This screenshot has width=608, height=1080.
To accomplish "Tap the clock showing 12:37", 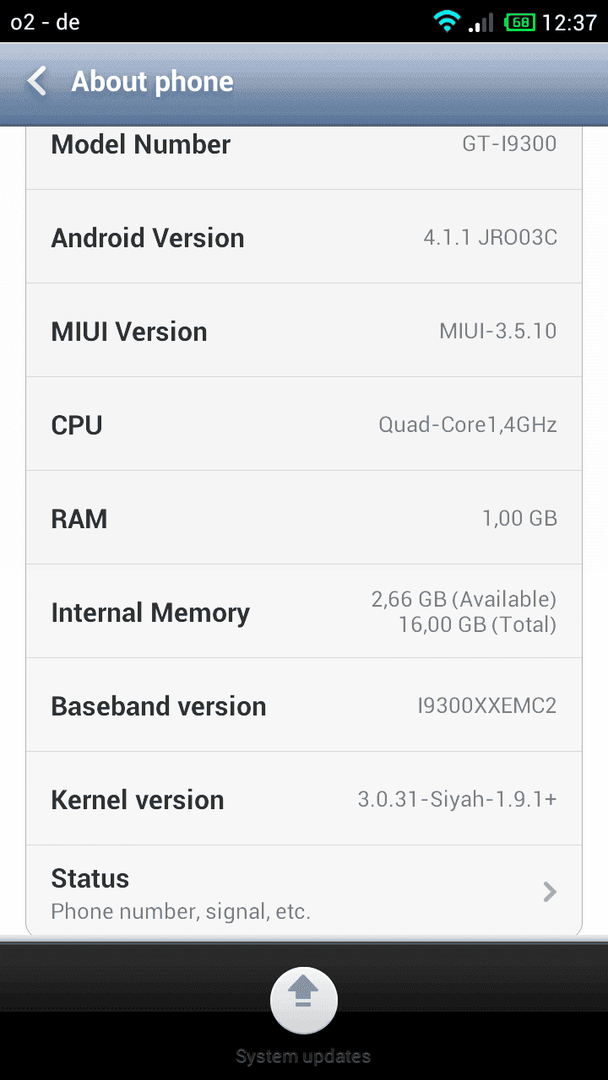I will [569, 23].
